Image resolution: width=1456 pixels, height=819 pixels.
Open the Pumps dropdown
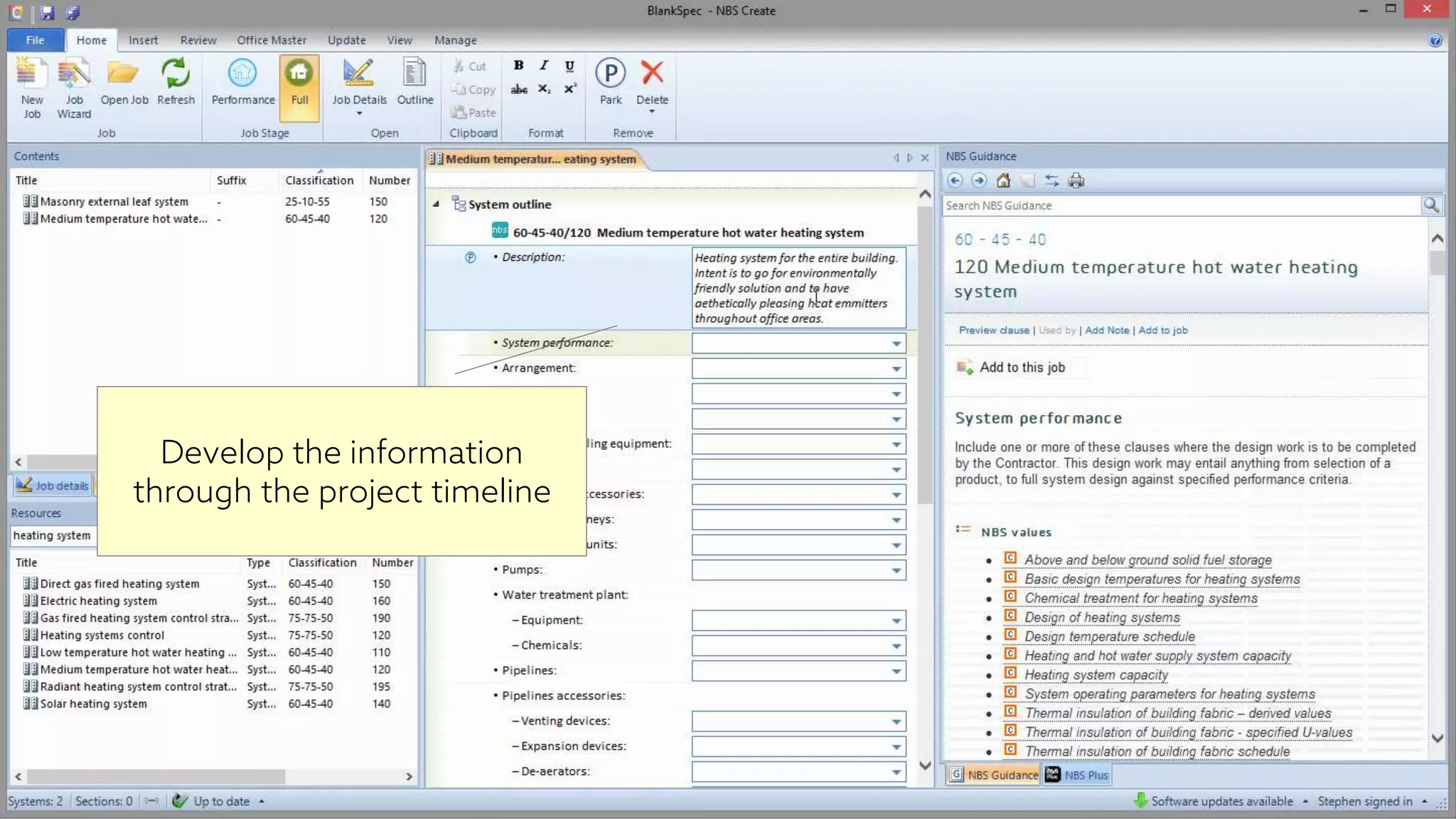896,570
